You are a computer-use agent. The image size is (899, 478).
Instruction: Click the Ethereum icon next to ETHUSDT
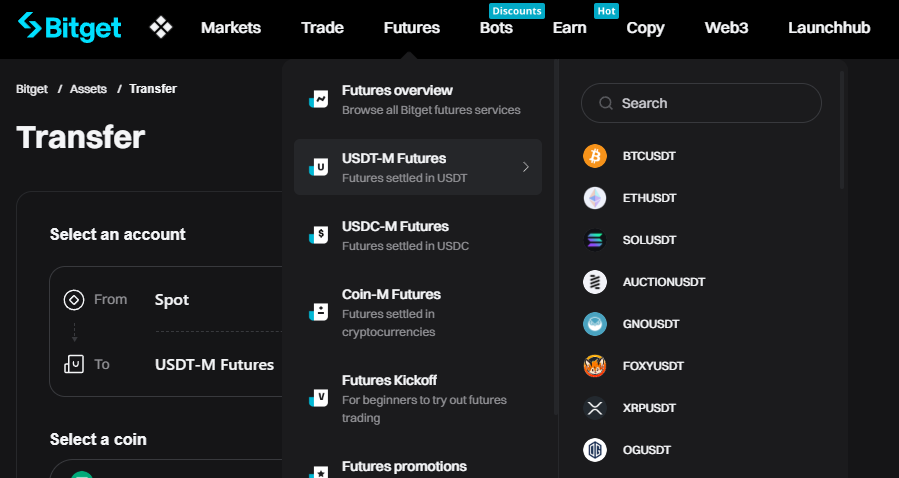[x=595, y=198]
